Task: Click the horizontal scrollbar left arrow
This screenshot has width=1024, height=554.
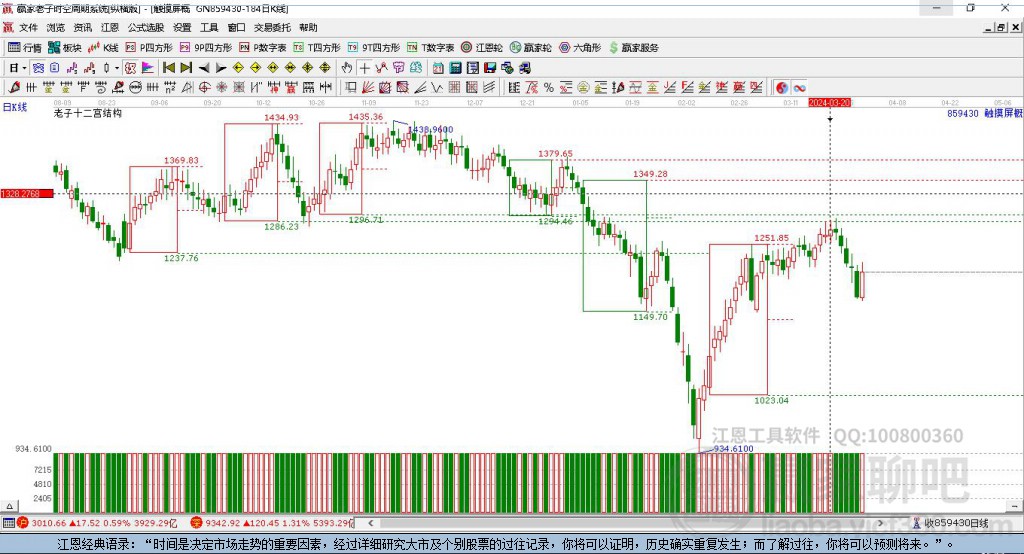Action: [x=370, y=523]
